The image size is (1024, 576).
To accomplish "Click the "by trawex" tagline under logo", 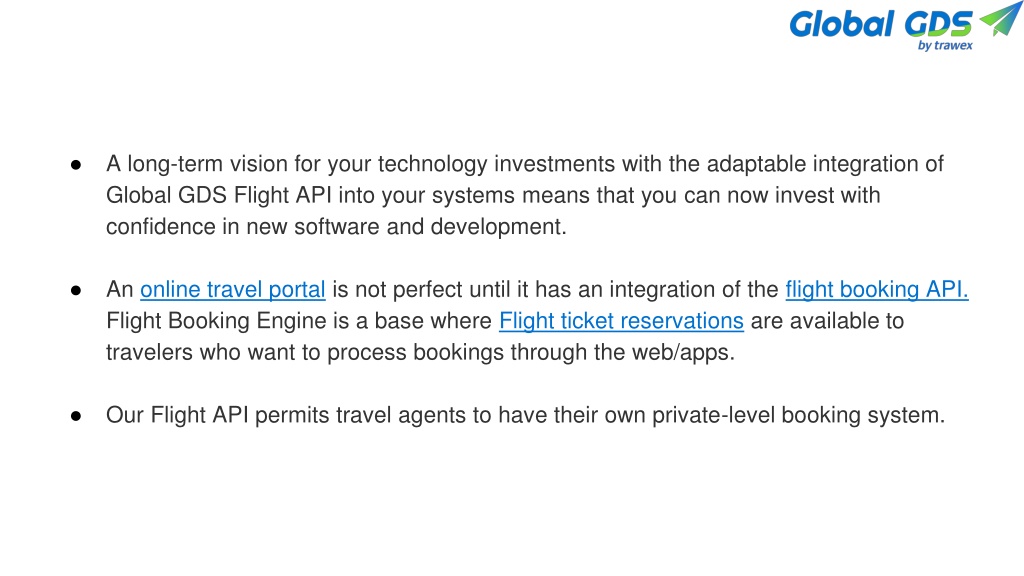I will 945,46.
